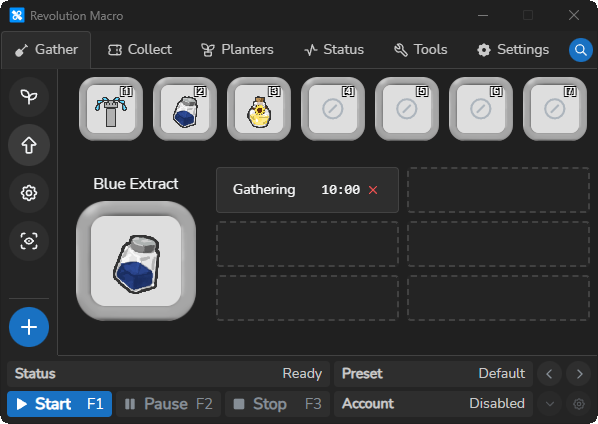Image resolution: width=598 pixels, height=424 pixels.
Task: Switch to the Settings tab
Action: (513, 50)
